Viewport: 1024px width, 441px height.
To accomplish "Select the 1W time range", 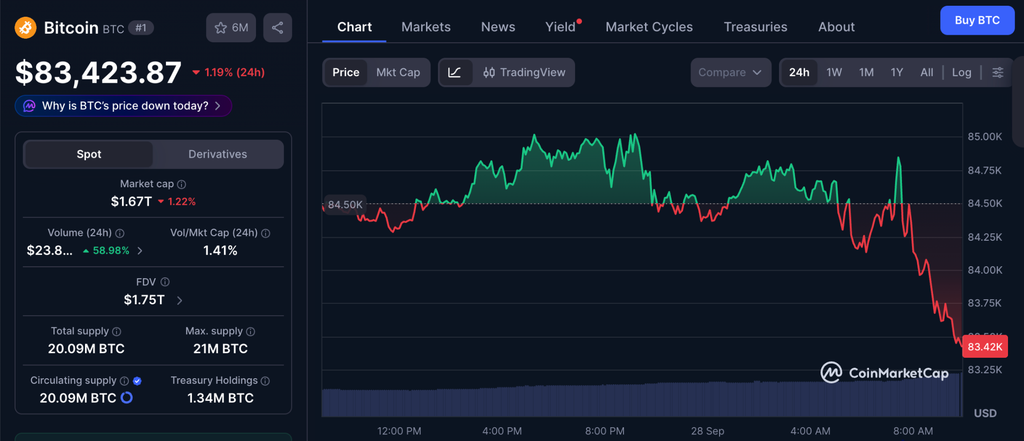I will (x=834, y=73).
